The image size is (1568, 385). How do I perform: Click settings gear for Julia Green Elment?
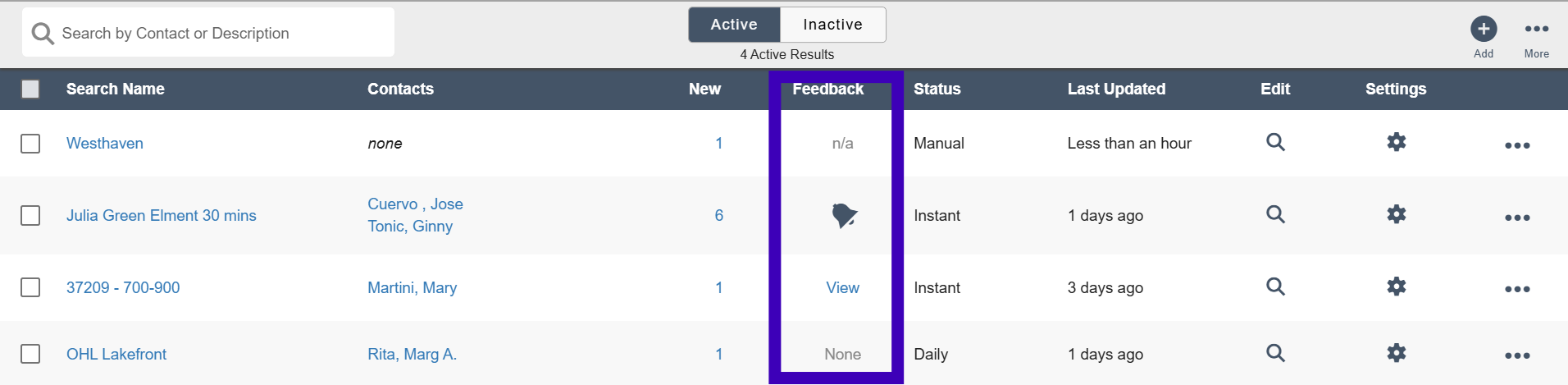pyautogui.click(x=1396, y=214)
